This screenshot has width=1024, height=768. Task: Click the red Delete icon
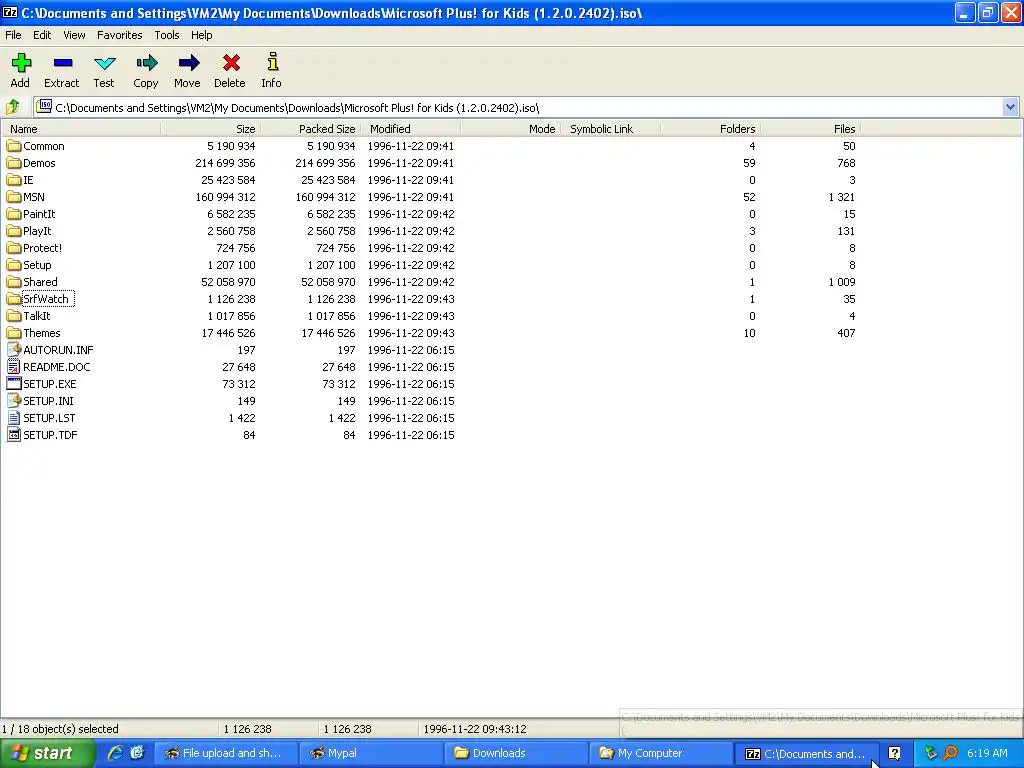coord(231,63)
